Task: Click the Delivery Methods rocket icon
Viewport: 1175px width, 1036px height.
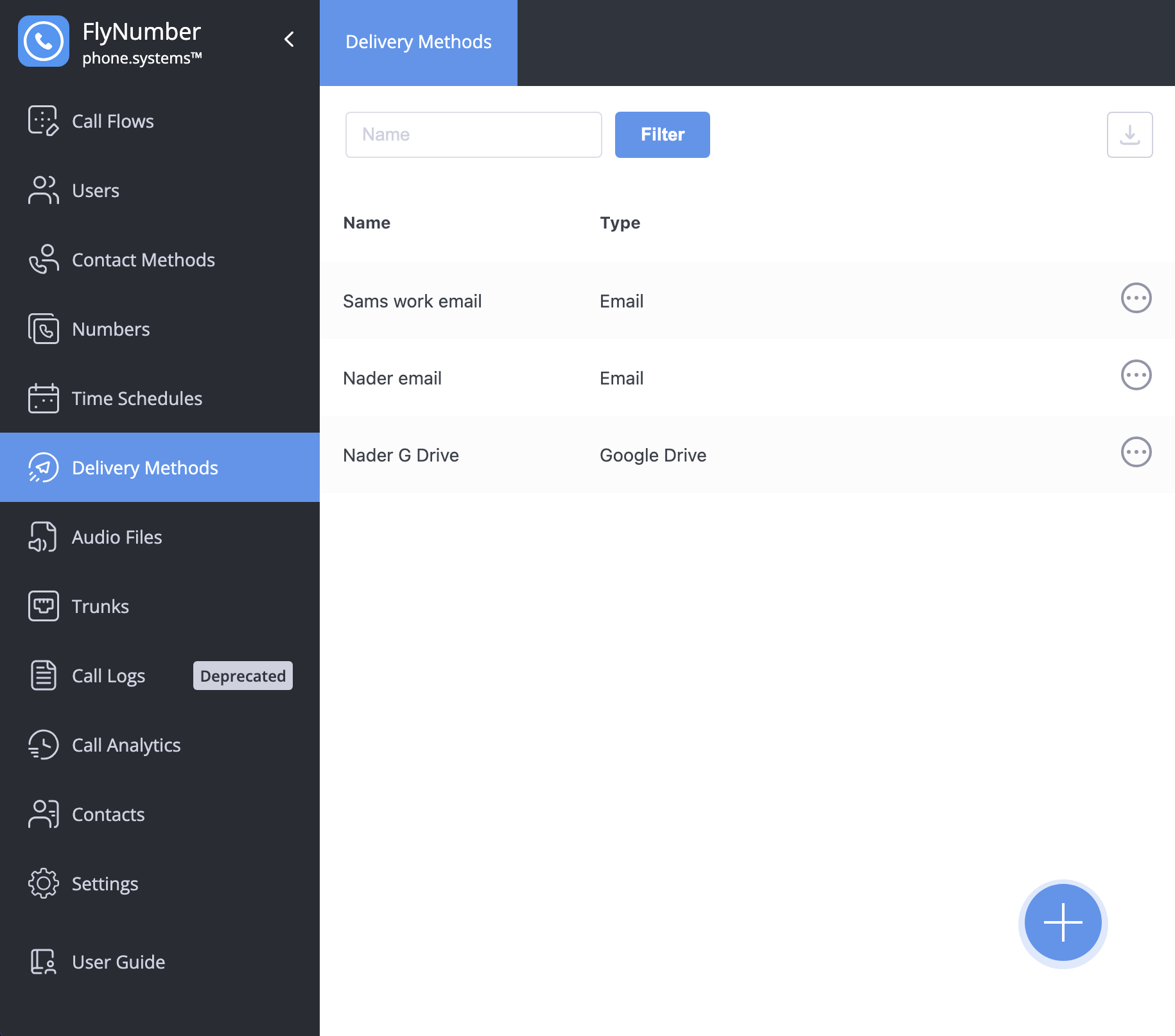Action: point(44,467)
